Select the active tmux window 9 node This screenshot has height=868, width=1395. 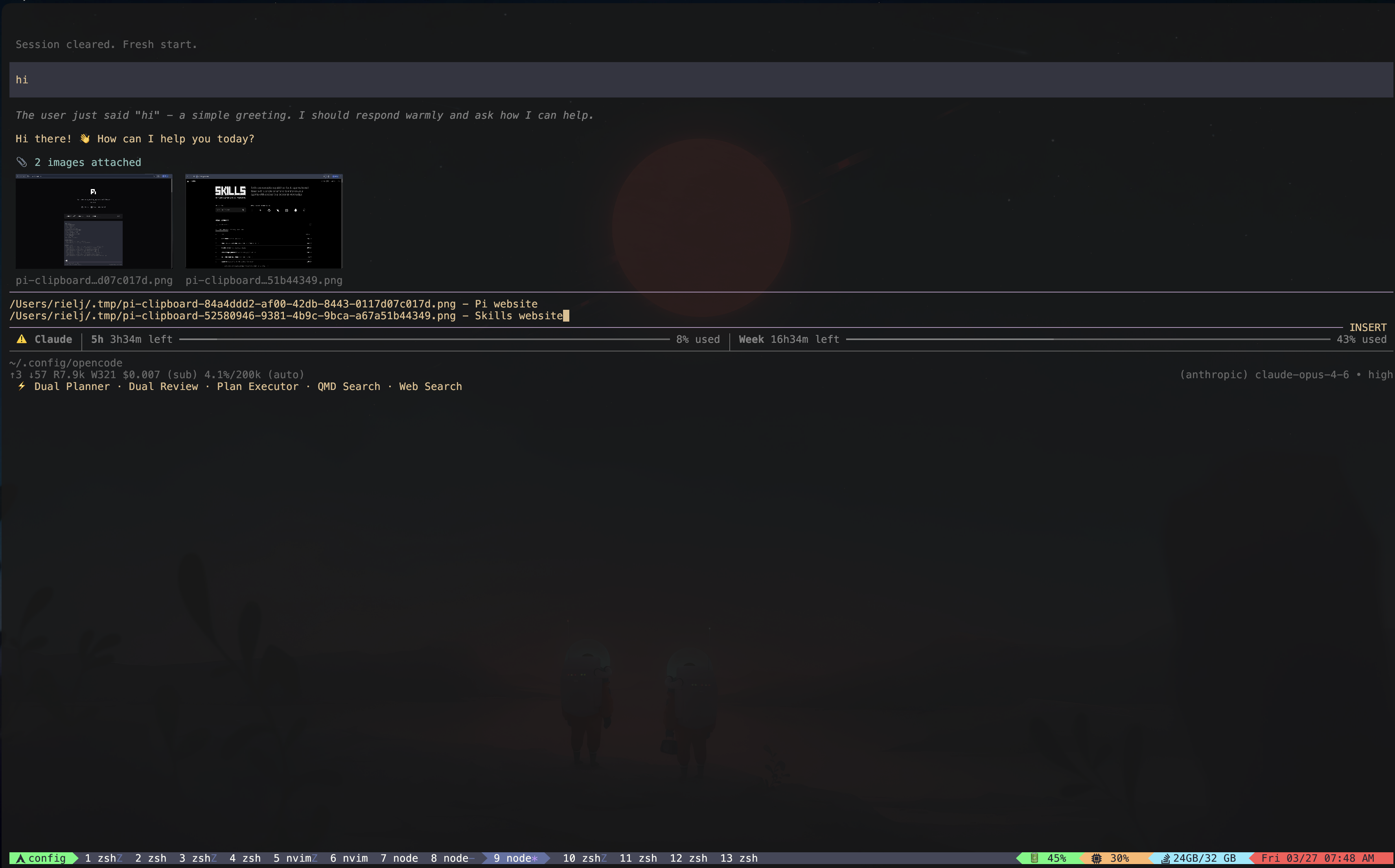tap(515, 858)
